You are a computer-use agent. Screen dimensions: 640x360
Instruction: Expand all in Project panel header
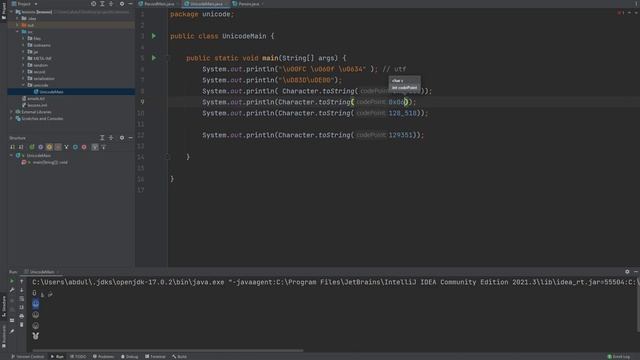102,4
